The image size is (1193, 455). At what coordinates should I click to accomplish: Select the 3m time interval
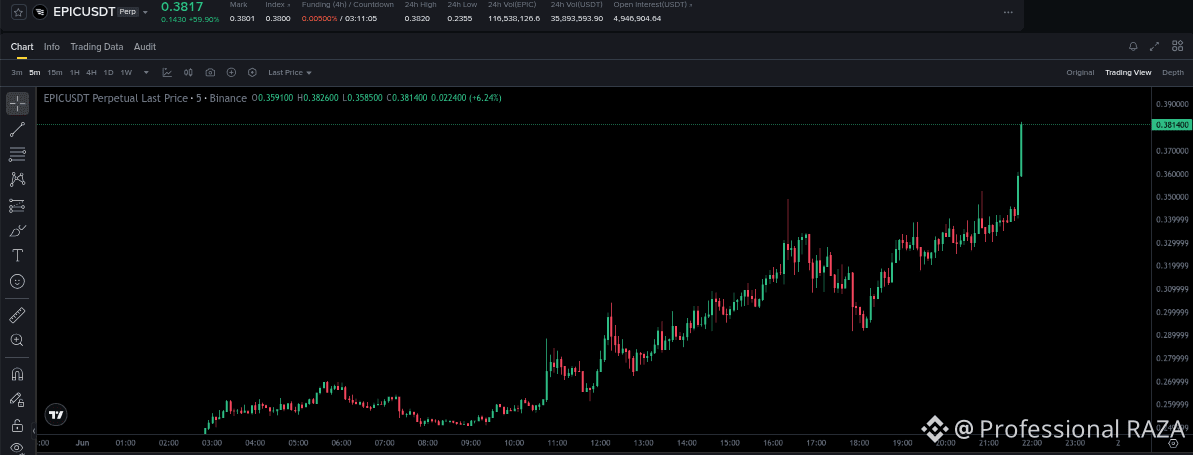(17, 72)
